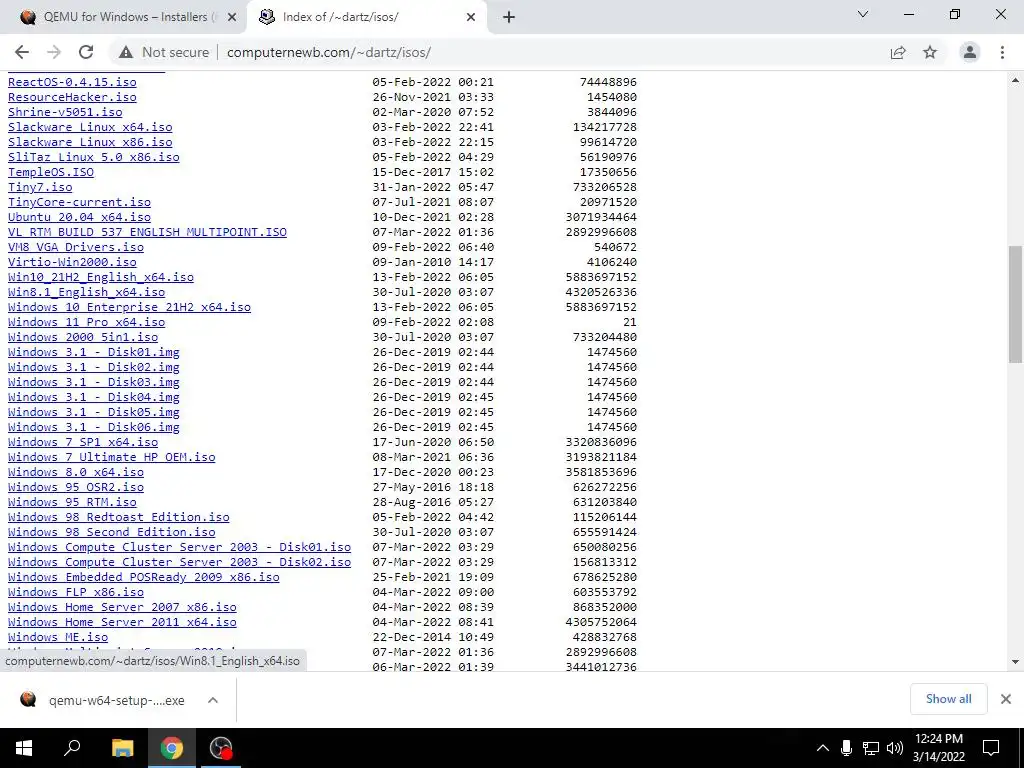
Task: Open TinyCore-current.iso link
Action: point(80,202)
